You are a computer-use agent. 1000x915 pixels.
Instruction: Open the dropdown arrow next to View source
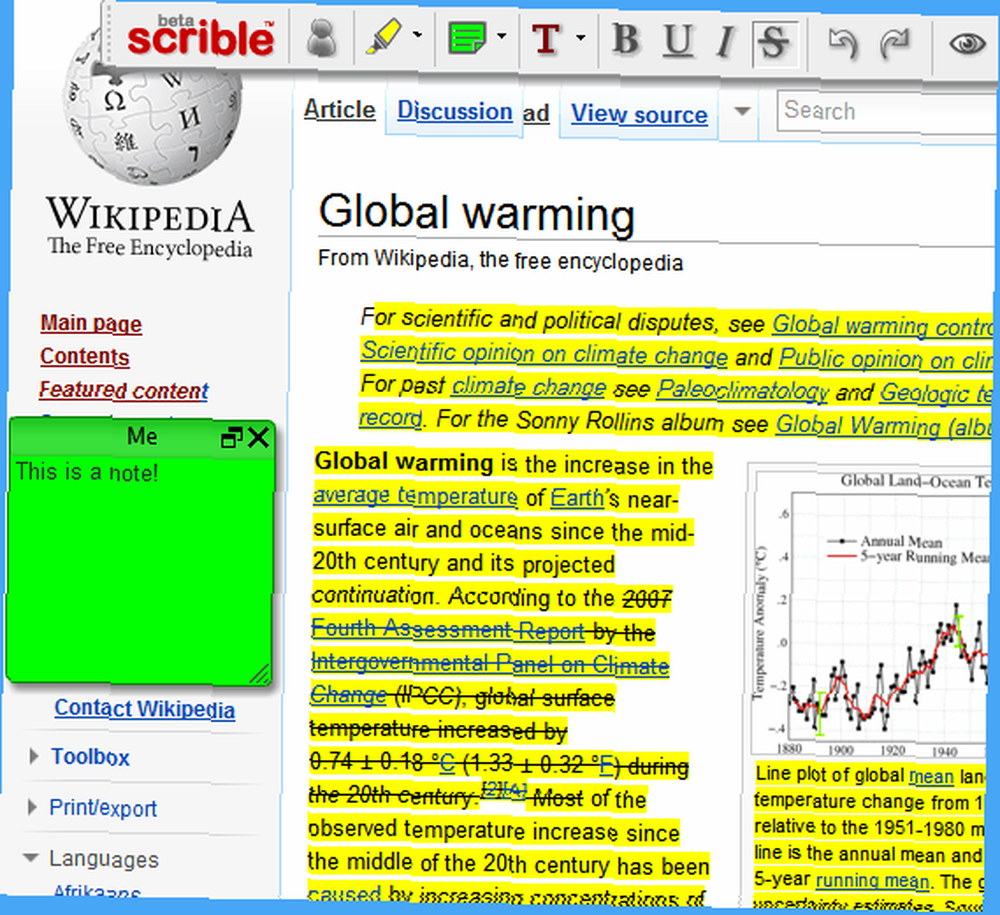tap(741, 112)
